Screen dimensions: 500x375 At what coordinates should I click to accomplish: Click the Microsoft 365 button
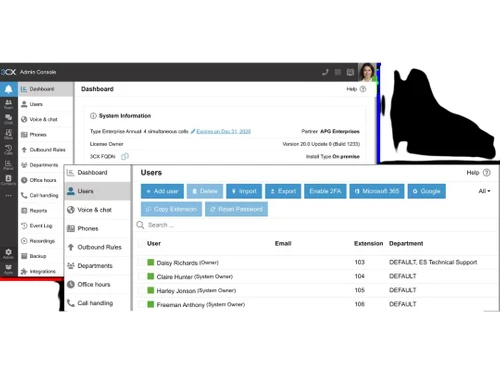pyautogui.click(x=377, y=191)
